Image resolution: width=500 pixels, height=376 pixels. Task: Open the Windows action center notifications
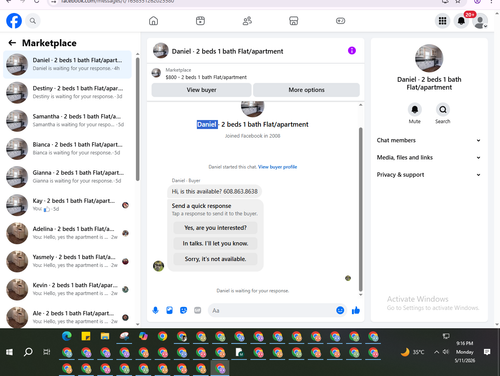[487, 352]
